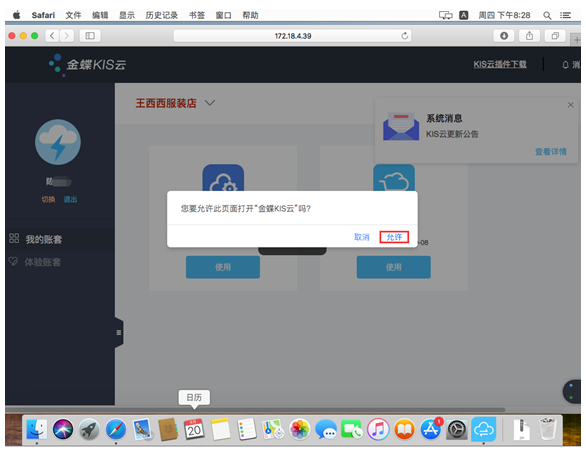This screenshot has width=586, height=450.
Task: Click 使用 on the second card
Action: click(x=394, y=267)
